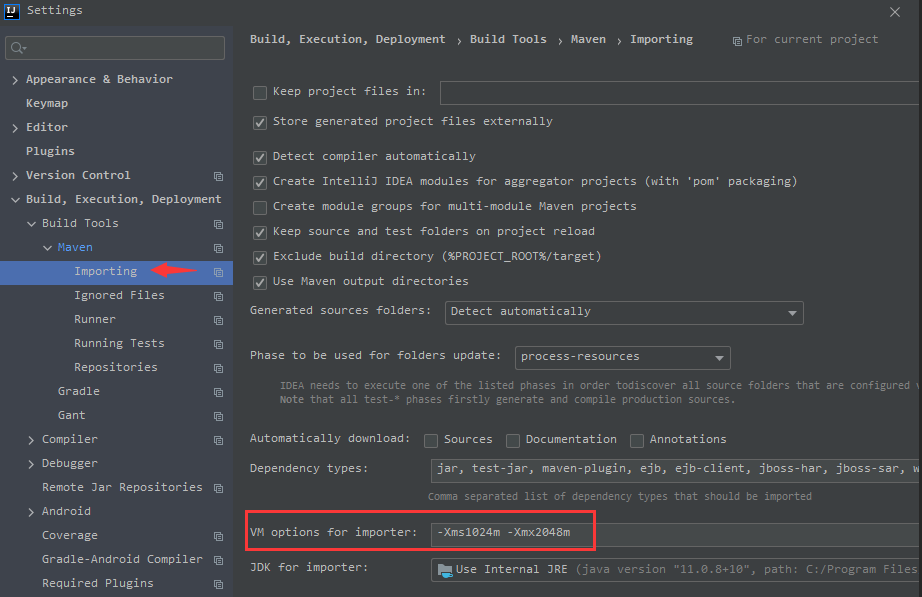Enable Create module groups for multi-module projects
The image size is (922, 597).
pos(259,208)
